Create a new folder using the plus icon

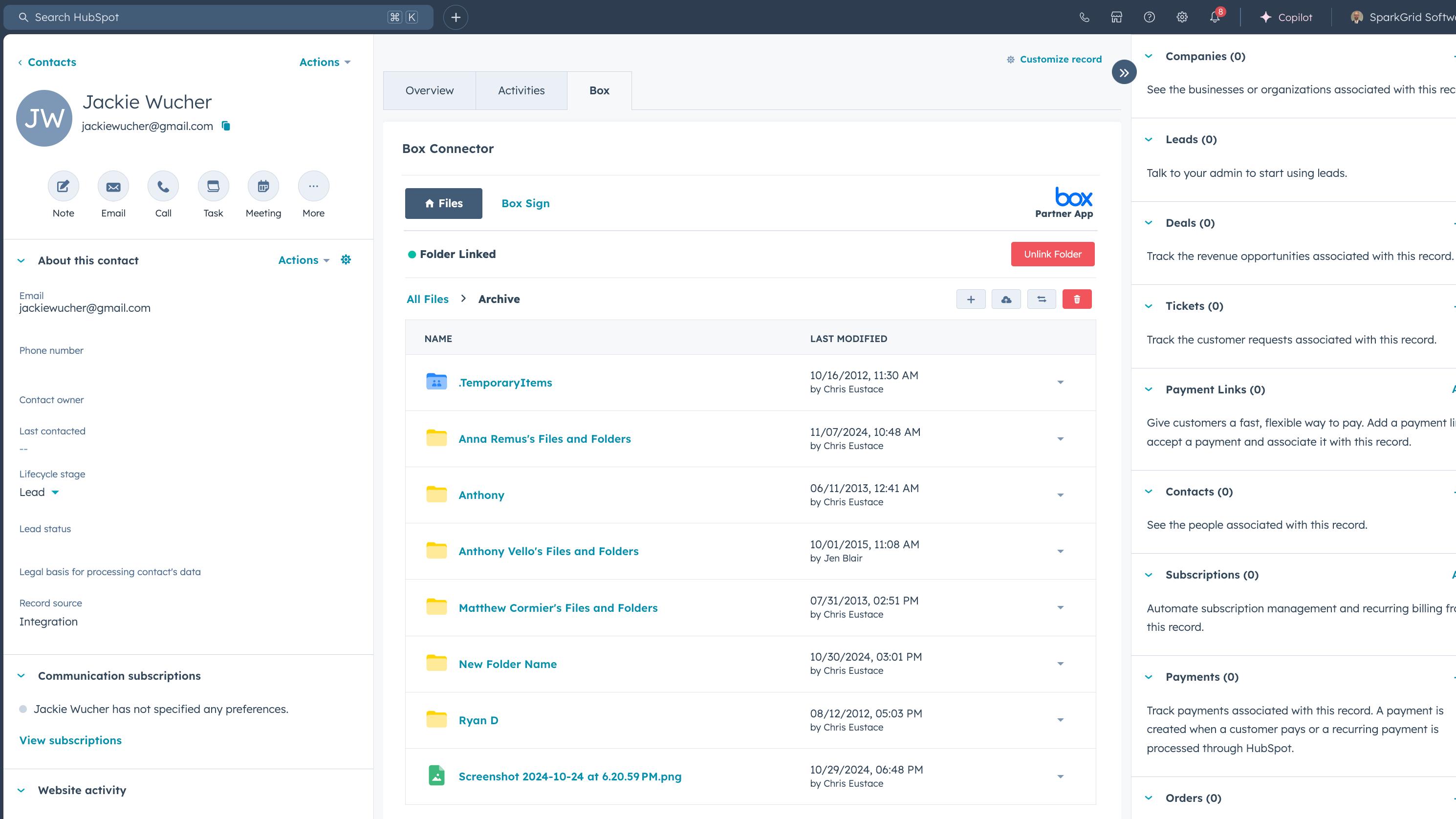pos(971,299)
